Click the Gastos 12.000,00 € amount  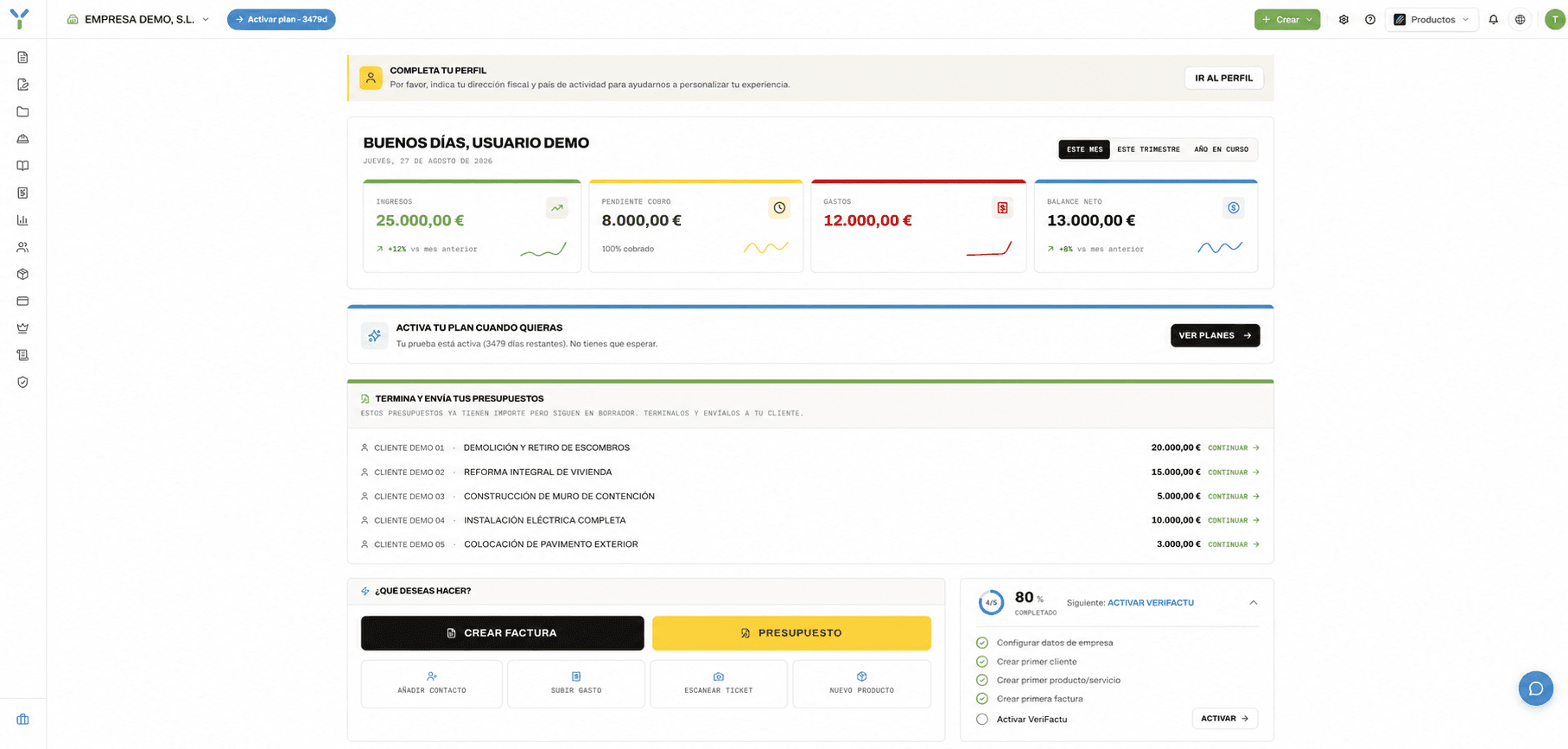[x=867, y=220]
